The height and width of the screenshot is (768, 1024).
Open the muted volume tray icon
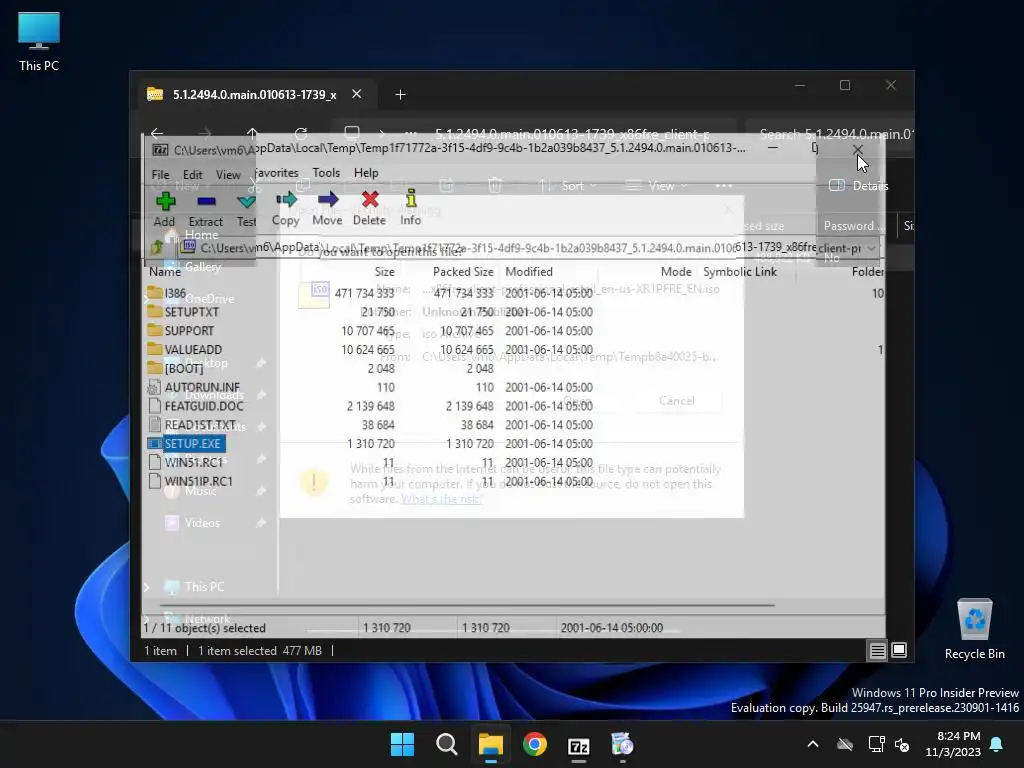tap(902, 744)
